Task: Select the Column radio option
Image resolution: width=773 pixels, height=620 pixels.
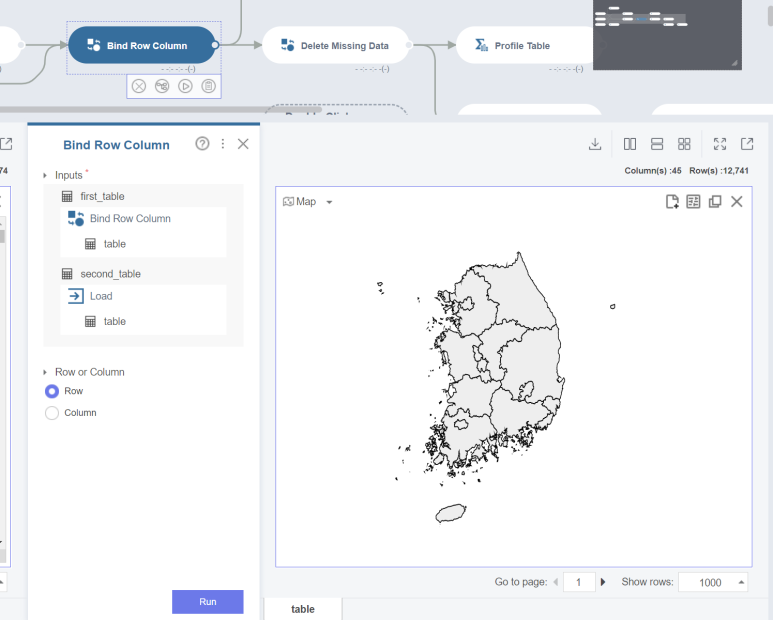Action: [x=52, y=413]
